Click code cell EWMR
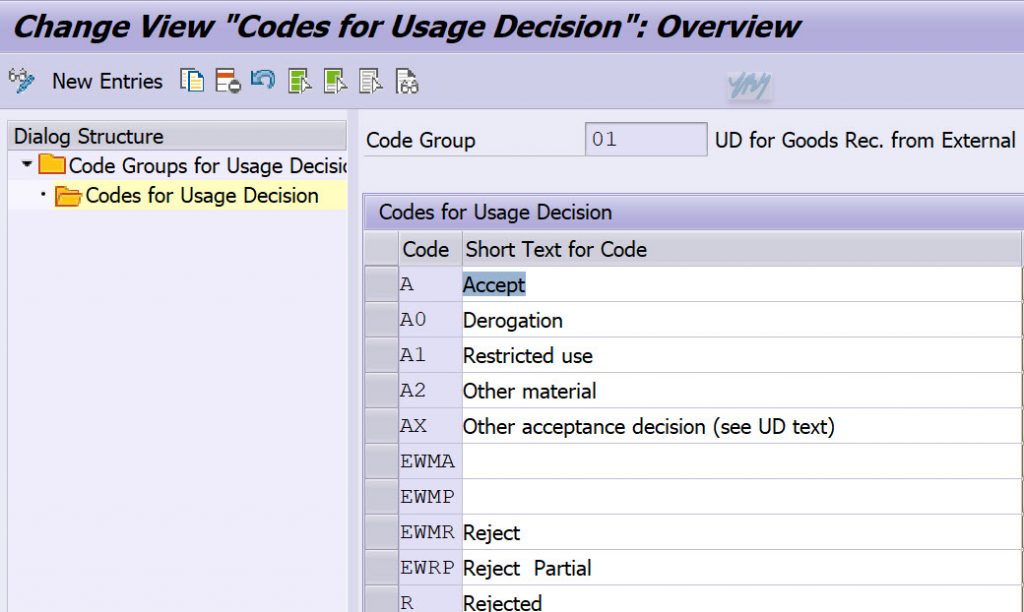The width and height of the screenshot is (1024, 612). point(430,532)
